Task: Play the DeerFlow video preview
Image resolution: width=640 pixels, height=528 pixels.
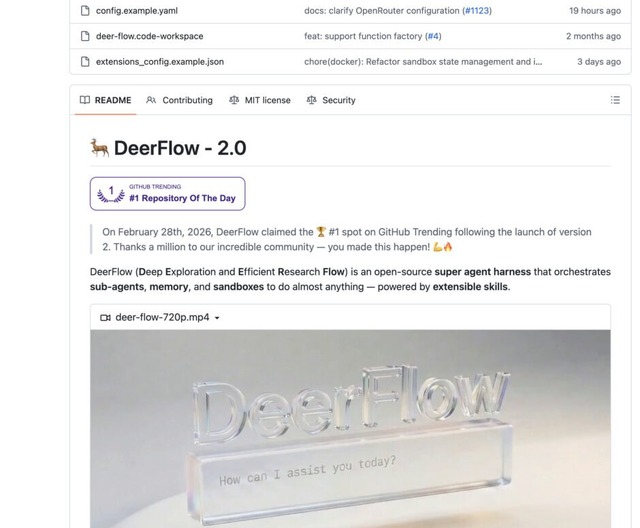Action: (x=350, y=428)
